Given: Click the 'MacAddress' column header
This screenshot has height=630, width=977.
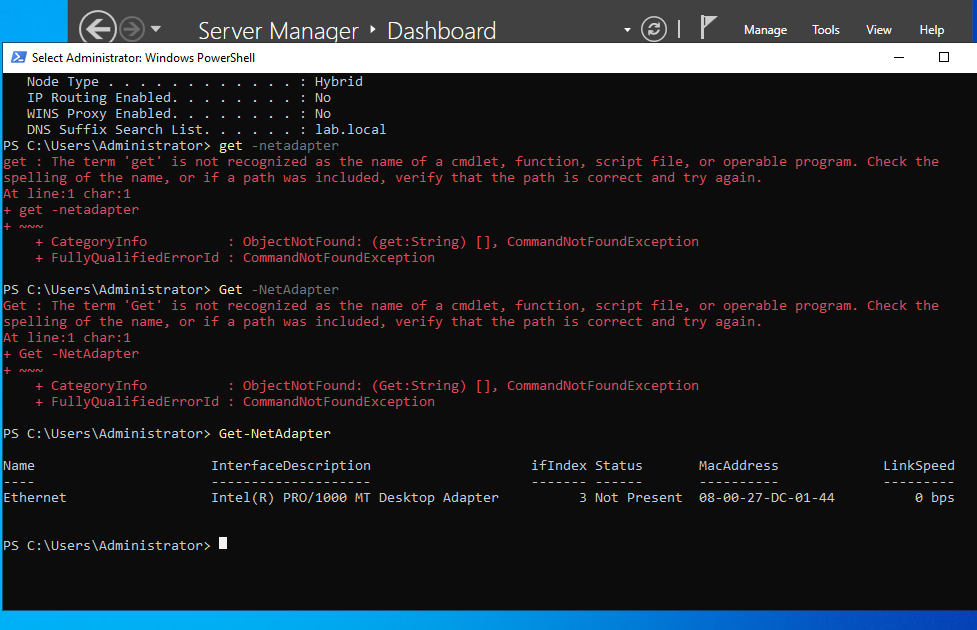Looking at the screenshot, I should [738, 465].
